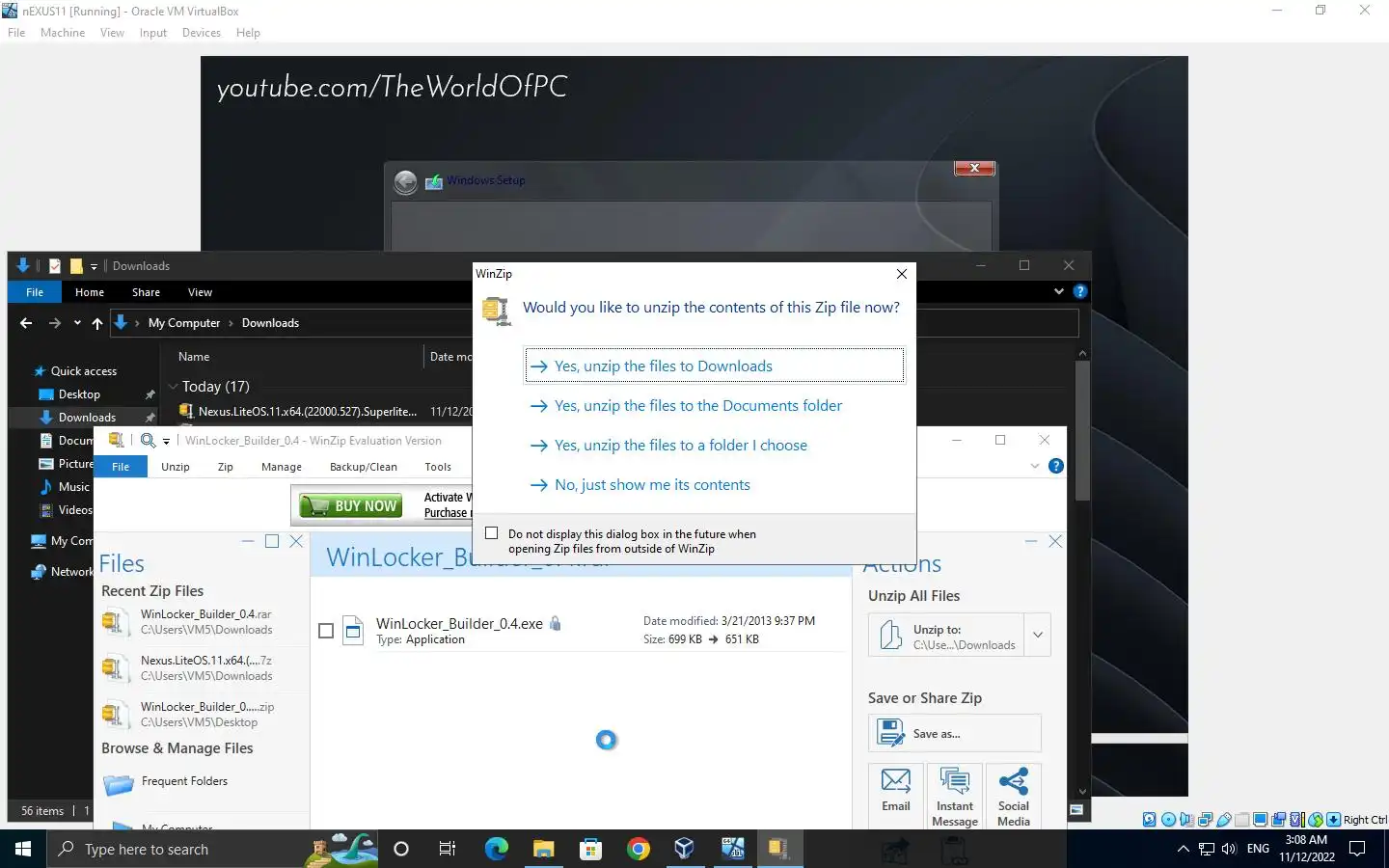Open Explorer recent locations dropdown

coord(77,323)
